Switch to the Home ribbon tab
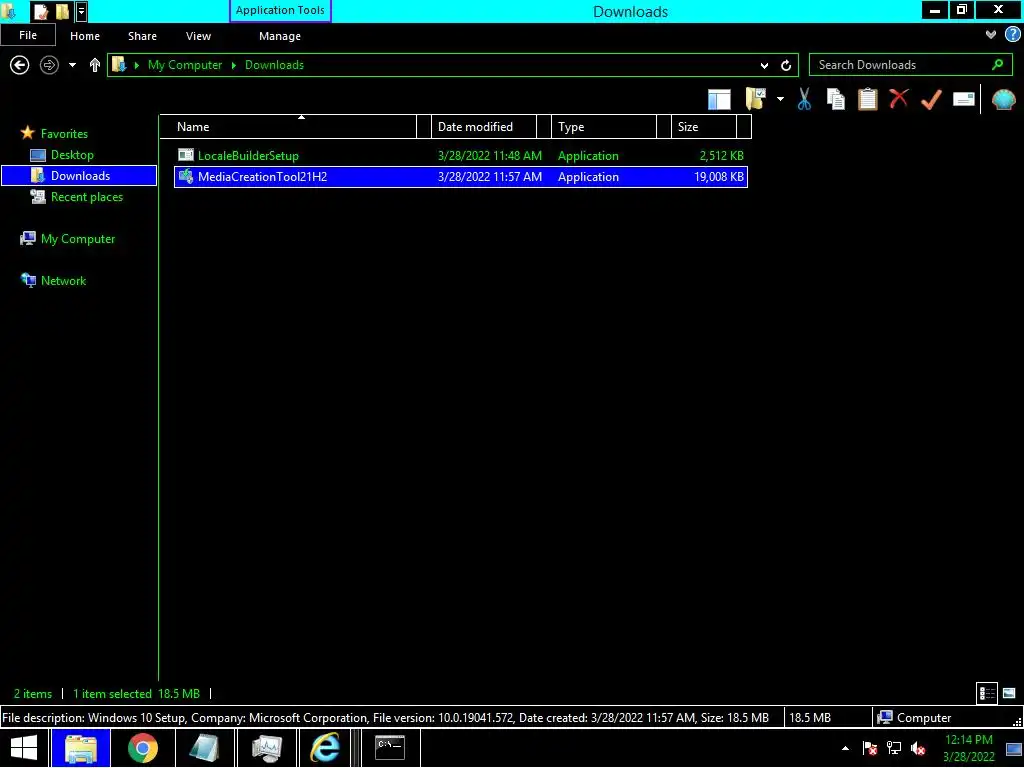Screen dimensions: 1024x768 (x=85, y=36)
